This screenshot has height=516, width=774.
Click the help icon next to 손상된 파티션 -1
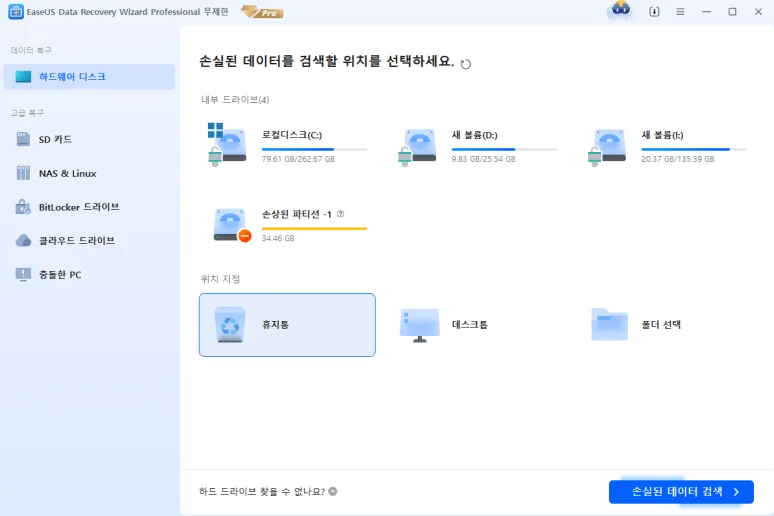click(x=340, y=214)
